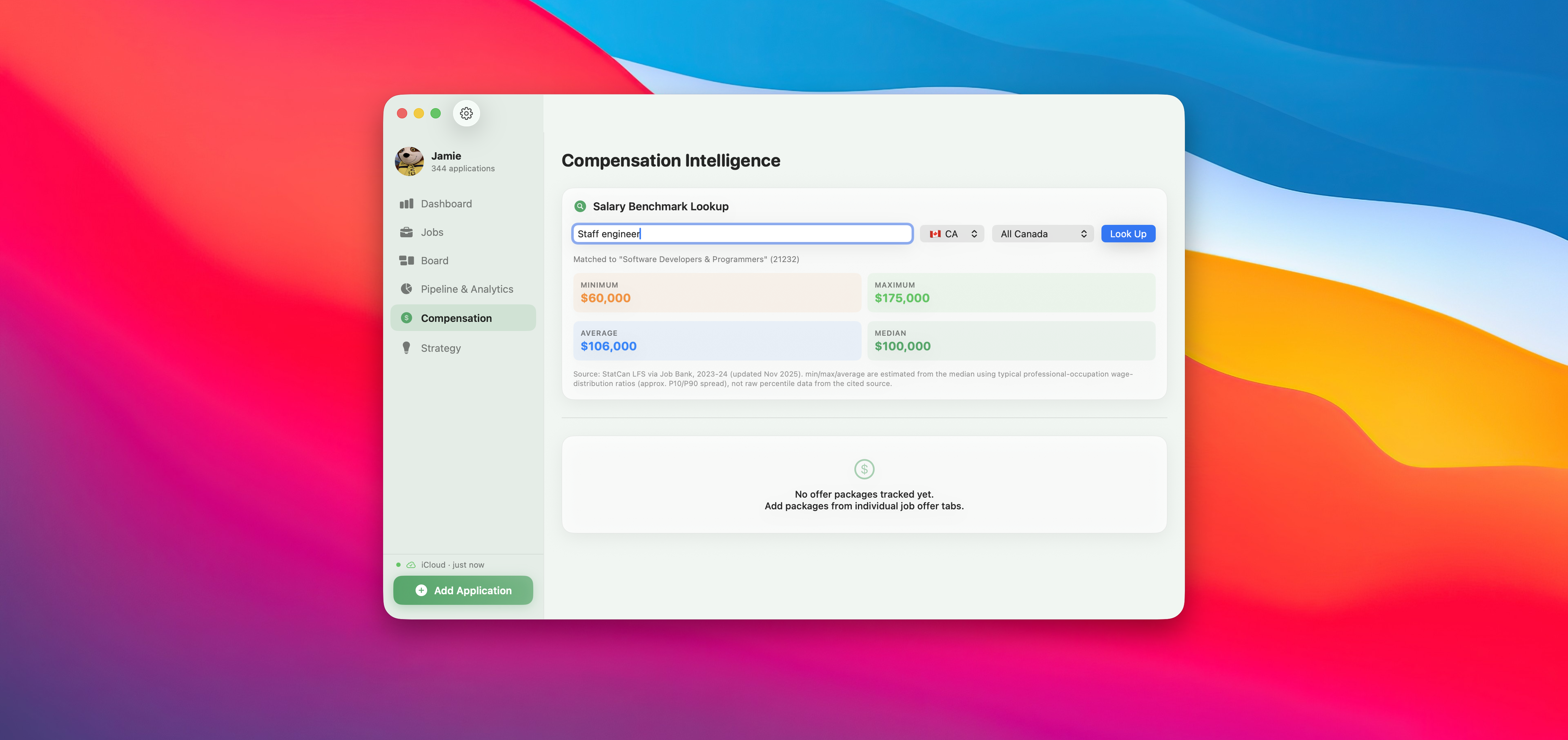Open the Strategy section
Screen dimensions: 1568x740
(463, 348)
